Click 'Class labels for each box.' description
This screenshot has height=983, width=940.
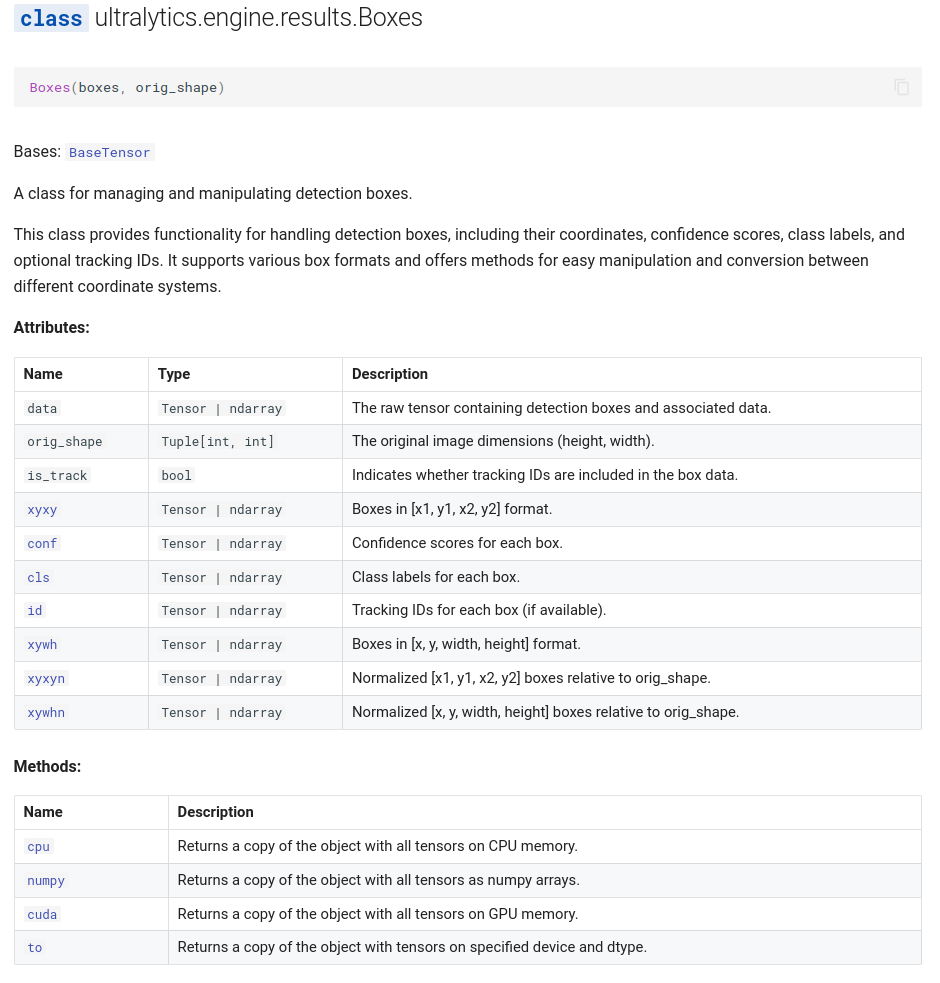click(x=436, y=577)
